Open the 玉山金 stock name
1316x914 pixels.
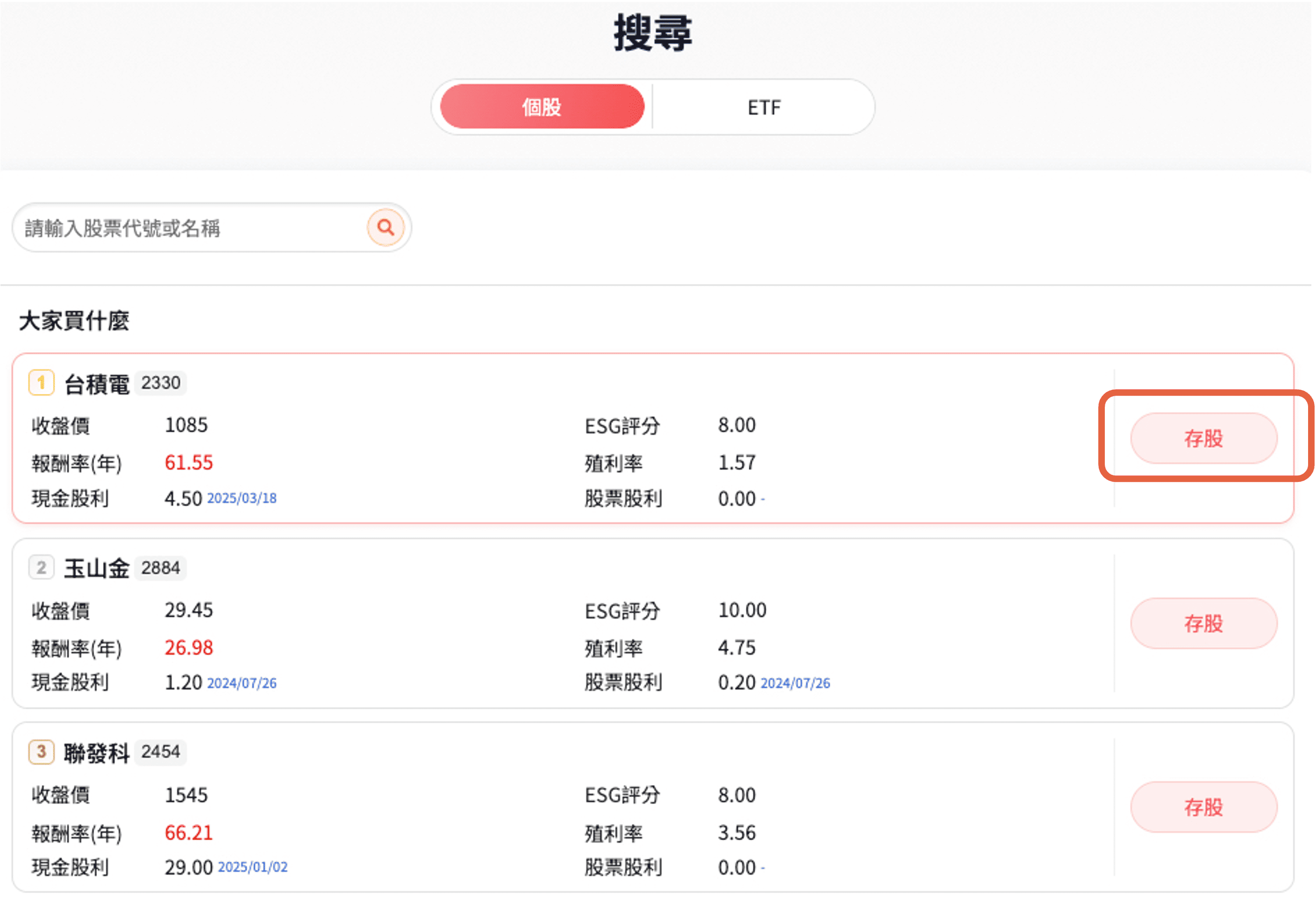tap(97, 568)
